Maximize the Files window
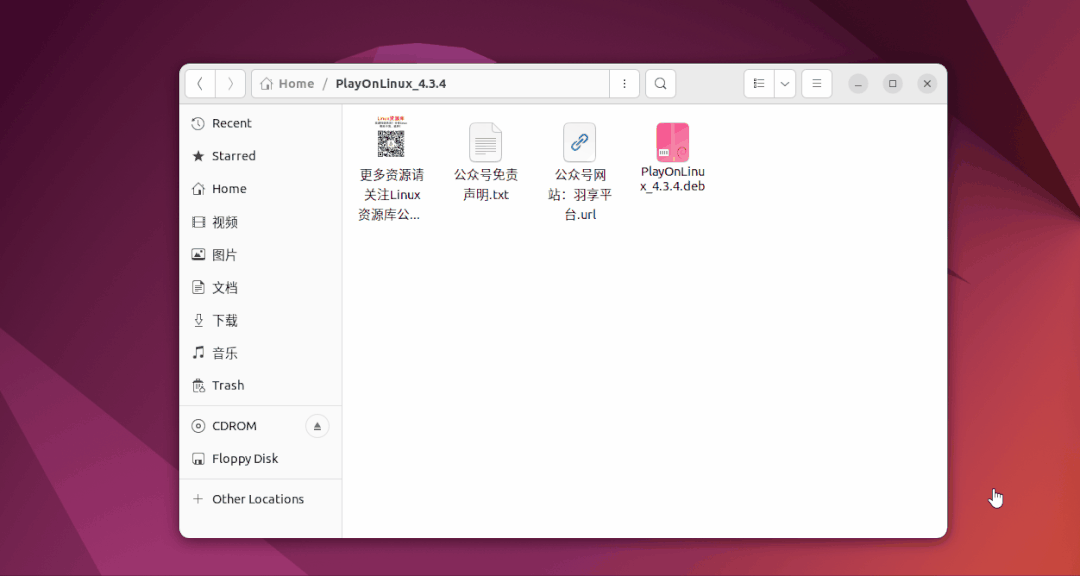1080x576 pixels. tap(893, 83)
